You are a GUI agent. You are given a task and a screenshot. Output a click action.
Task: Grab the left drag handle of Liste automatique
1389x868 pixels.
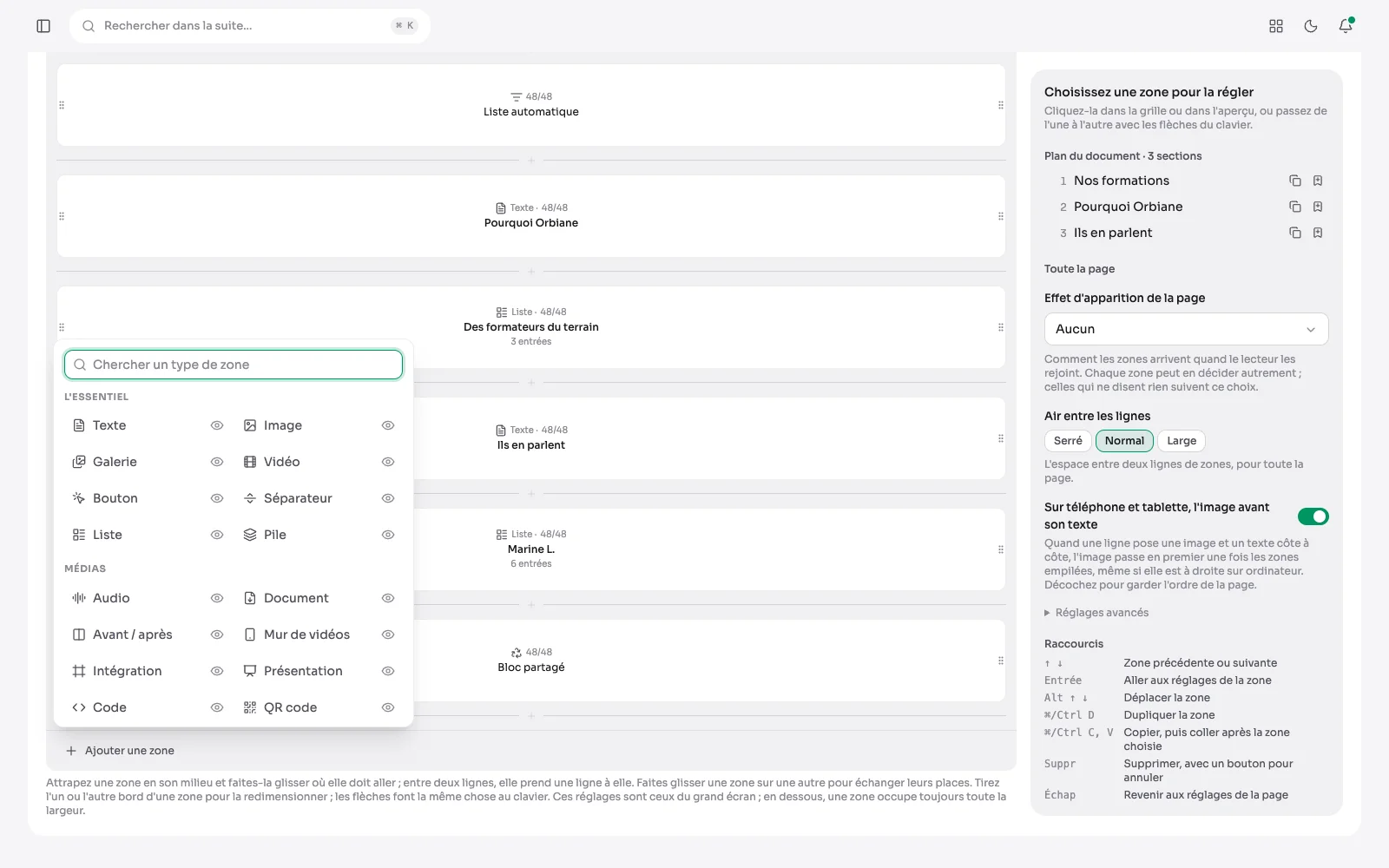click(x=62, y=105)
